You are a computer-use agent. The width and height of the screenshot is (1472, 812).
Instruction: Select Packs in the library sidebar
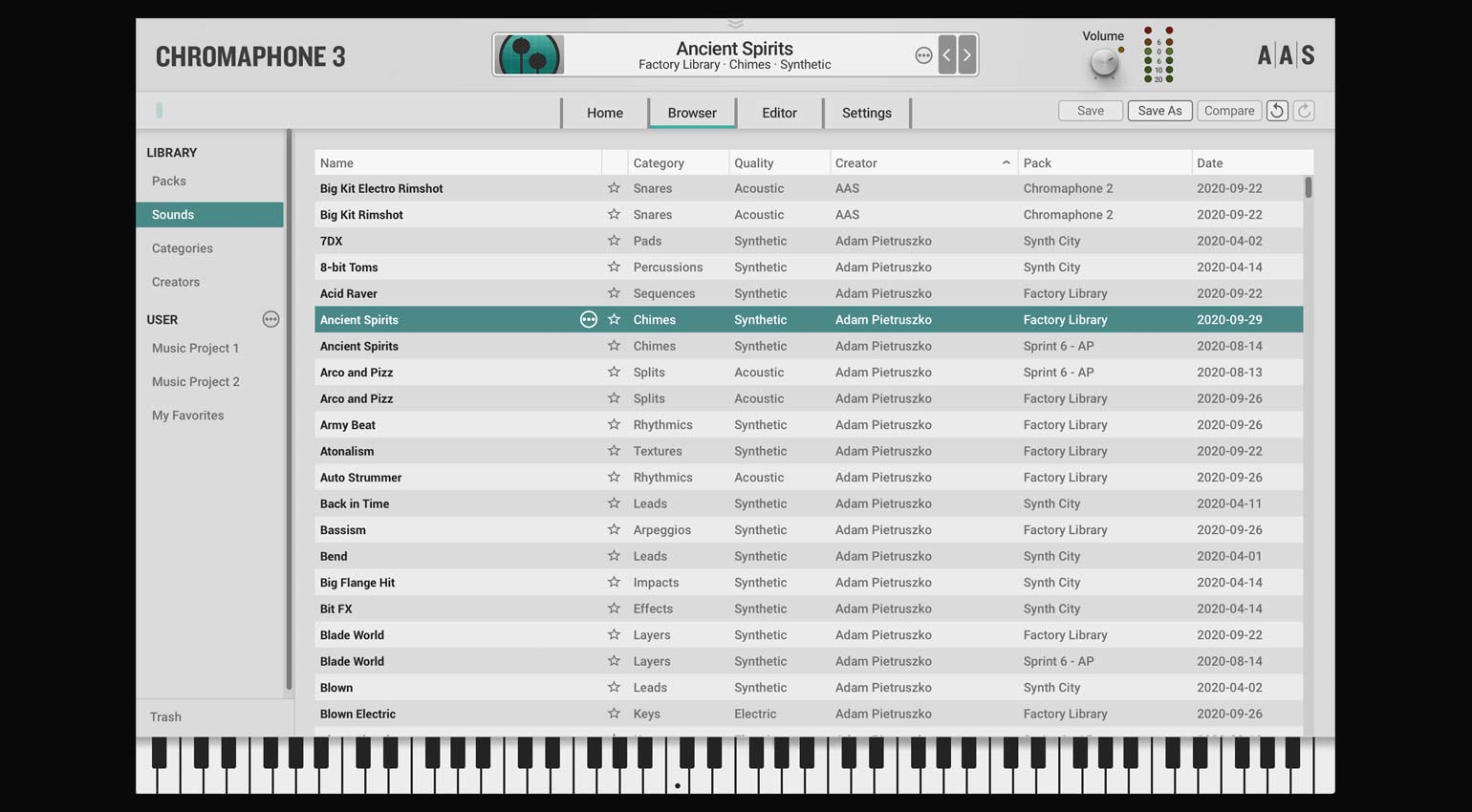tap(209, 181)
